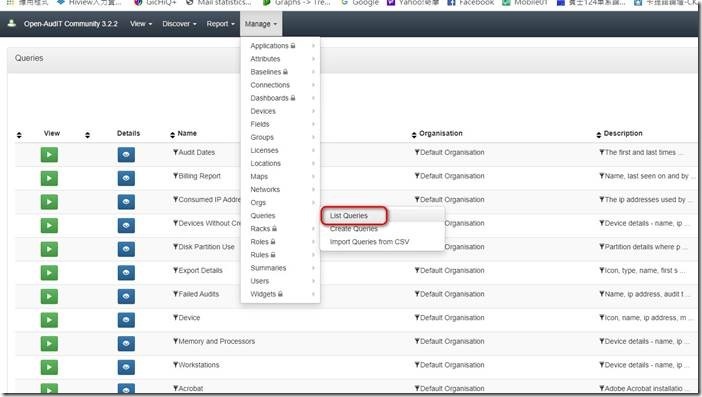The image size is (702, 397).
Task: Filter by Memory and Processors name
Action: [x=176, y=341]
